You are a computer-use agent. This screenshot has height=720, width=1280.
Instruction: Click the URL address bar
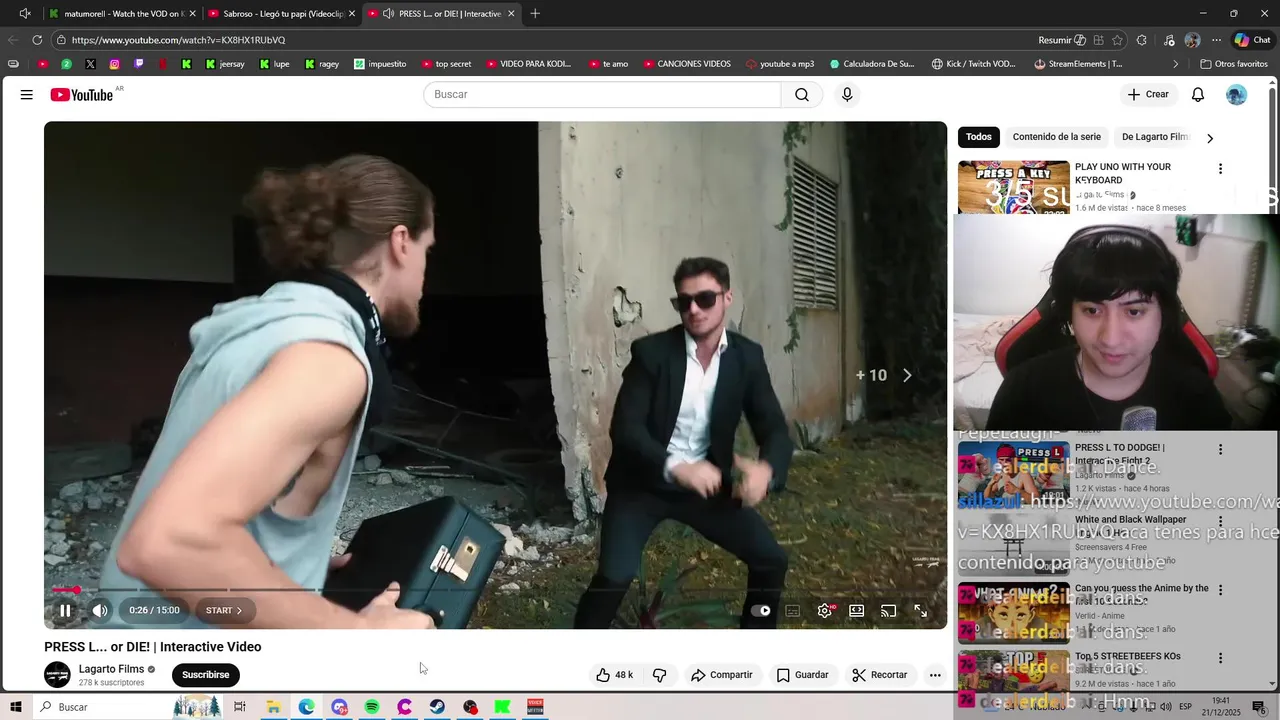[x=540, y=40]
